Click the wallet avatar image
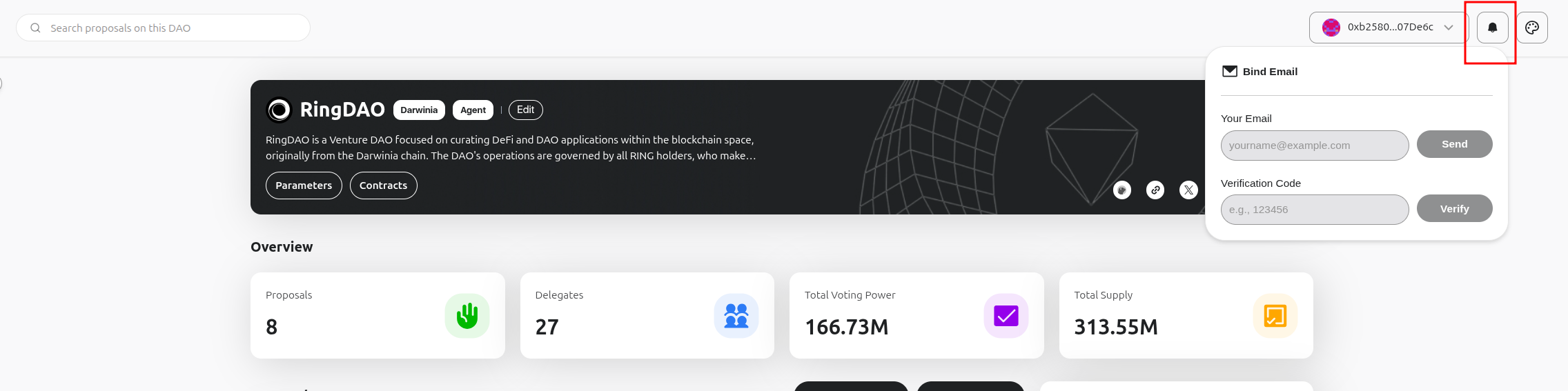The width and height of the screenshot is (1568, 391). coord(1331,28)
